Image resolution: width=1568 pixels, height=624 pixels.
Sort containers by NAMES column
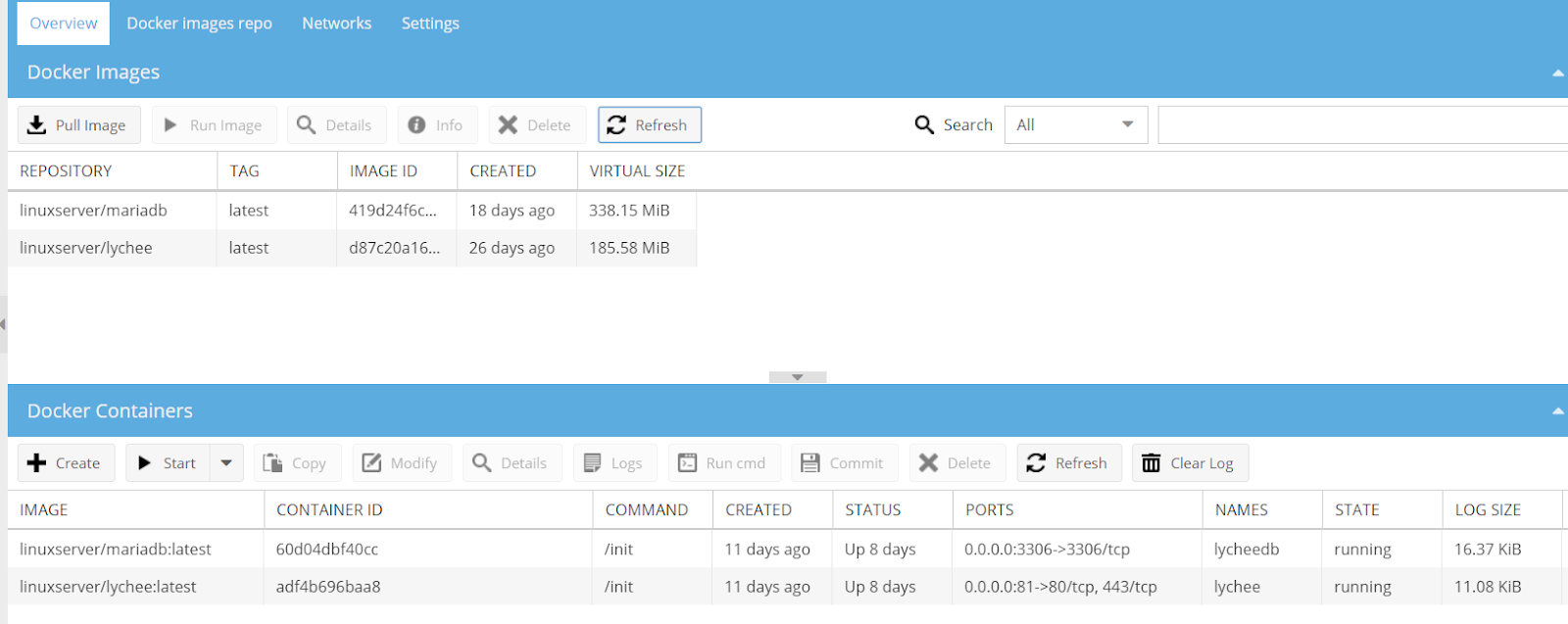pyautogui.click(x=1262, y=509)
